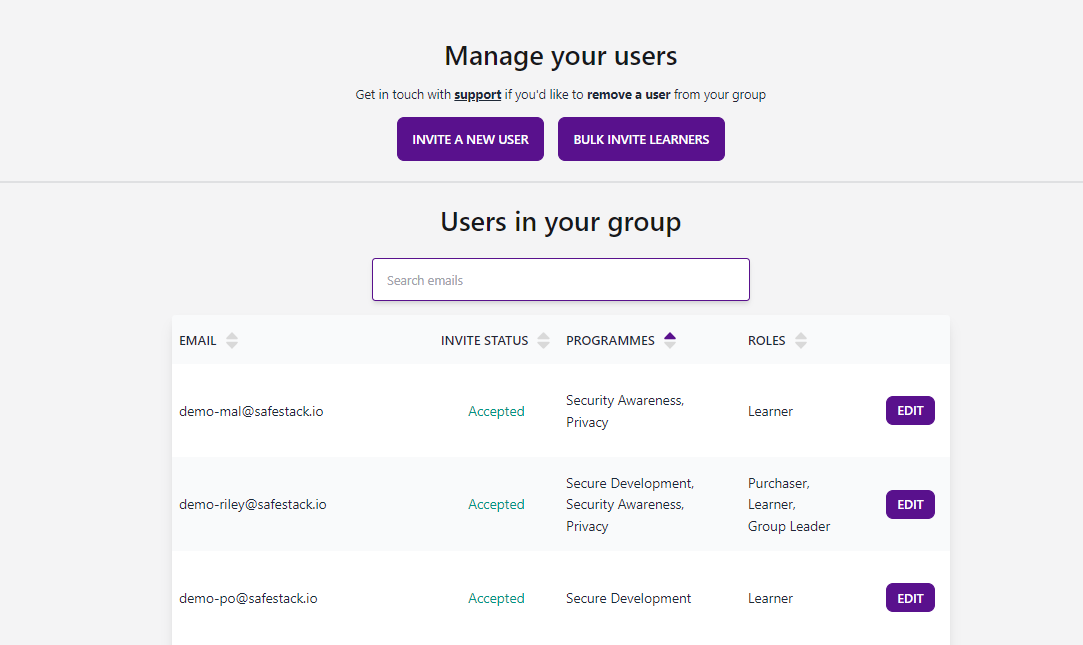Select the demo-mal@safestack.io email cell

251,412
